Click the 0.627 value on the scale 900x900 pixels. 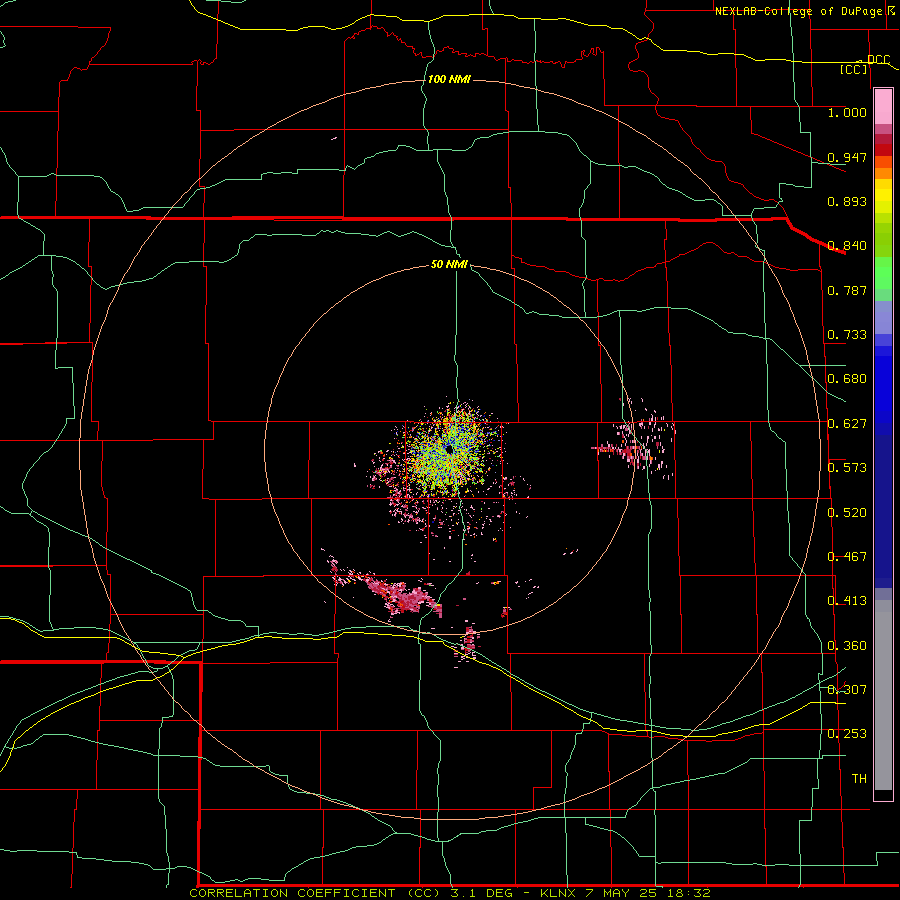point(847,424)
